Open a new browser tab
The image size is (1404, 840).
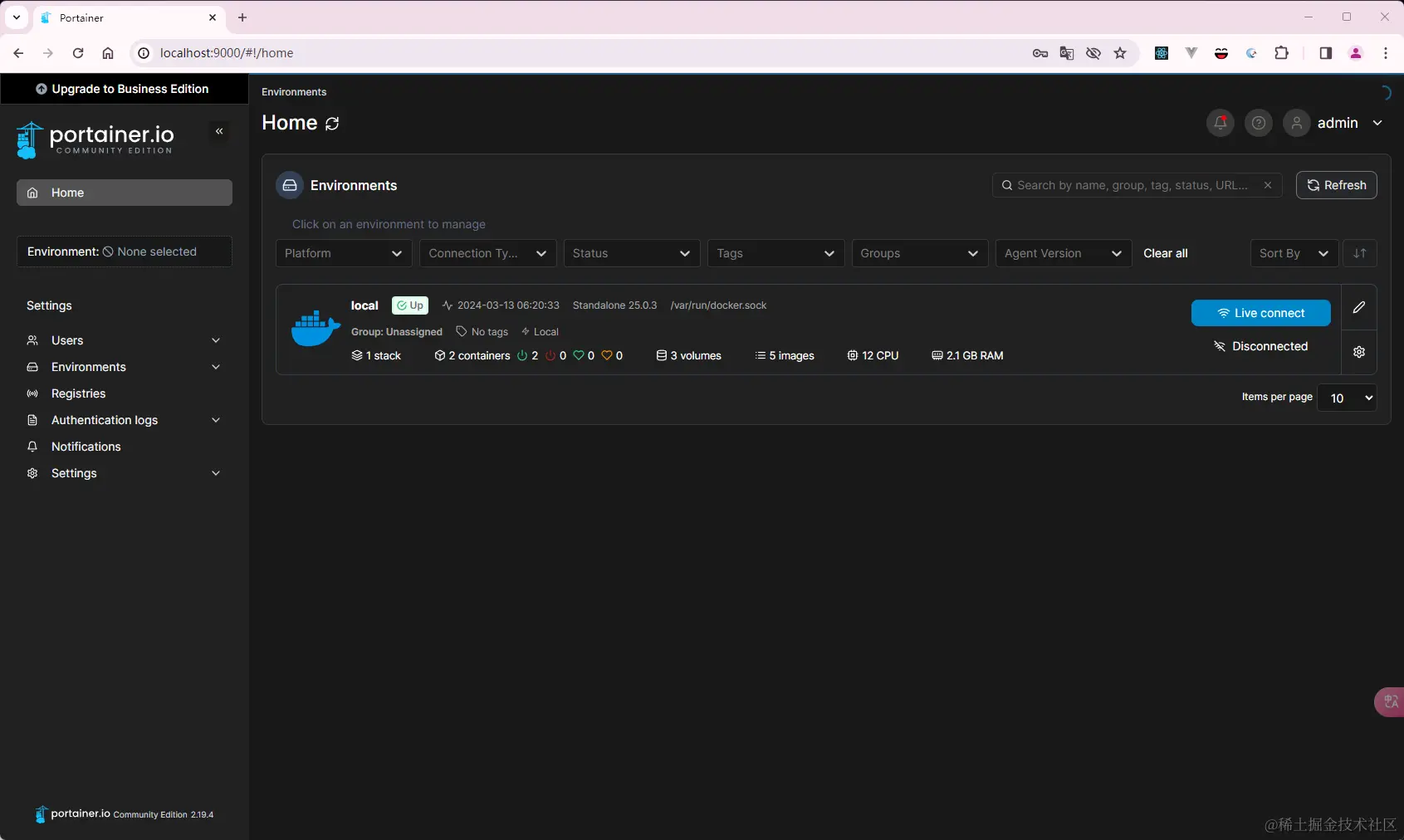point(242,17)
